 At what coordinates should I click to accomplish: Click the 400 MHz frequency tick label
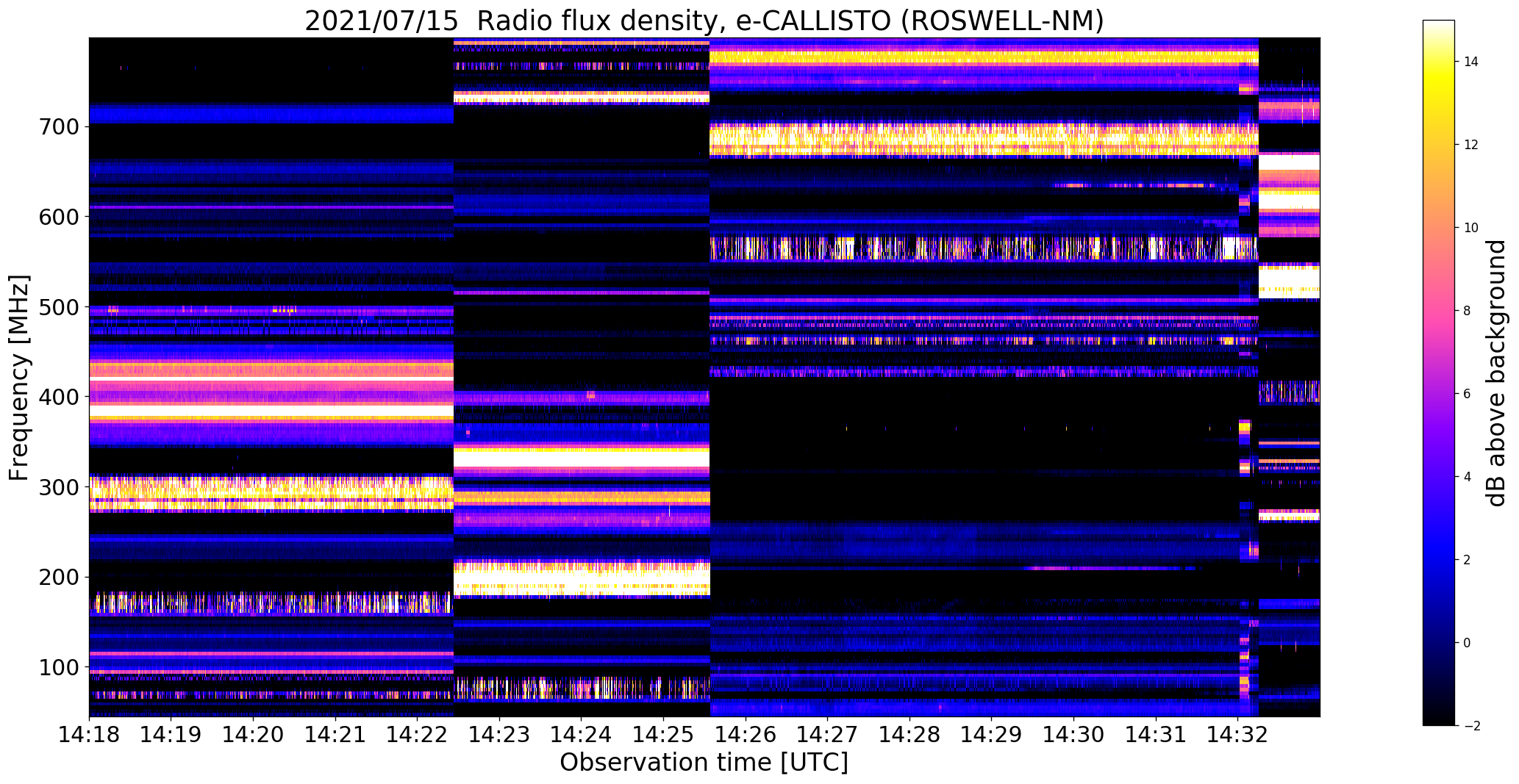(x=58, y=397)
